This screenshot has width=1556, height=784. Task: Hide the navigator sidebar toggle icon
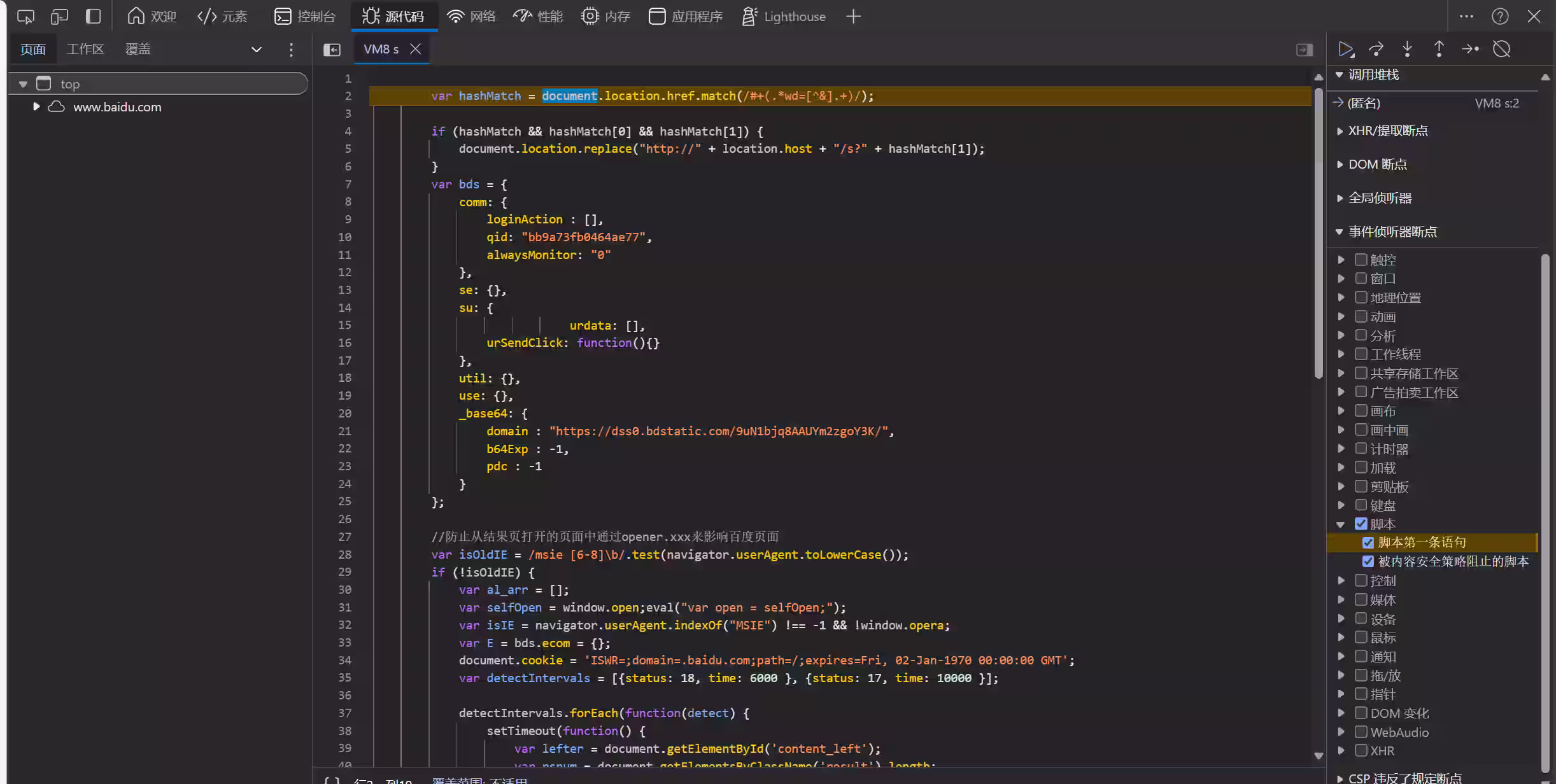click(332, 50)
